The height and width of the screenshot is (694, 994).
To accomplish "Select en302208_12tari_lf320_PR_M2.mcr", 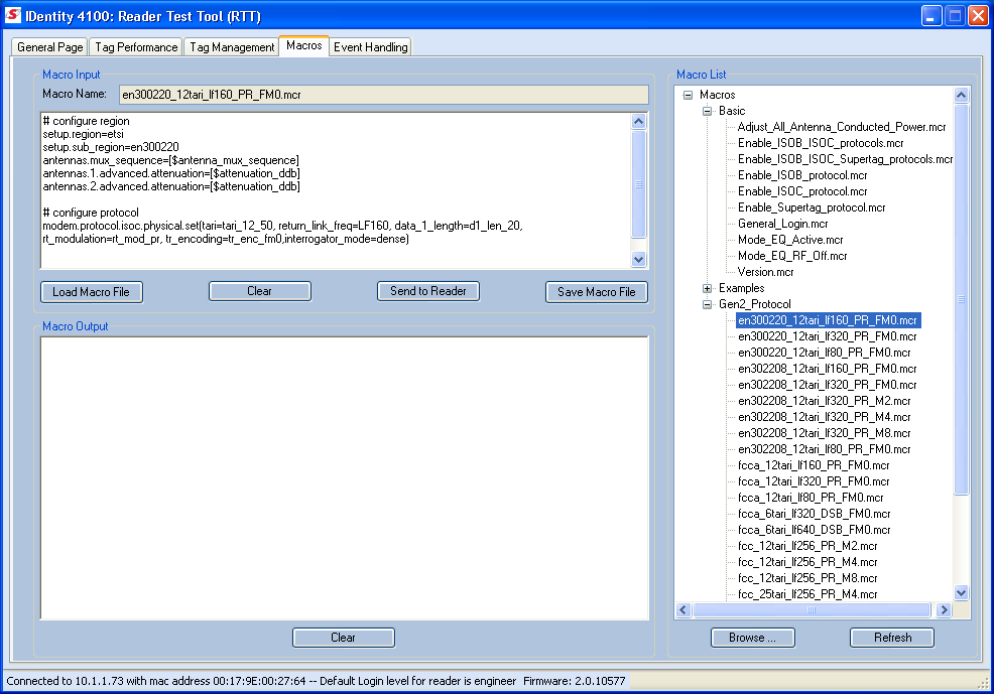I will tap(824, 401).
